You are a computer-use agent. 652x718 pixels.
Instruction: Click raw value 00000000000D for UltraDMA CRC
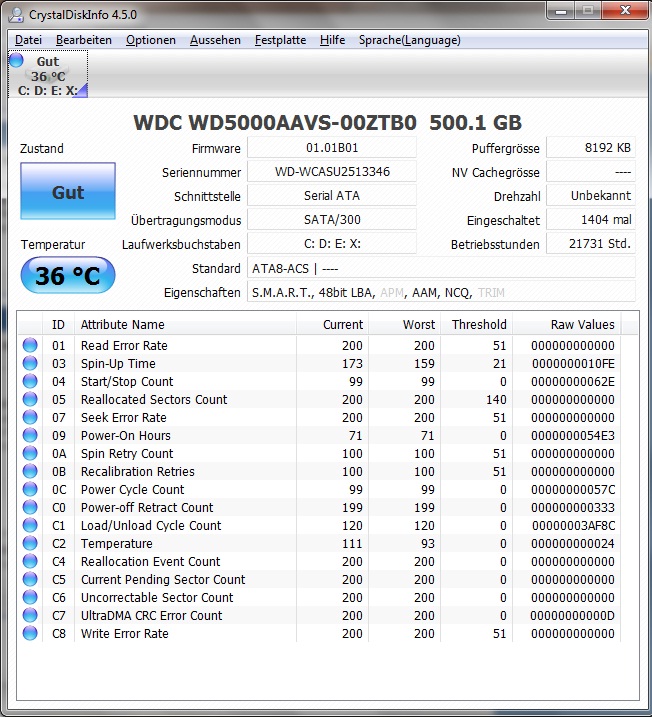click(x=572, y=615)
